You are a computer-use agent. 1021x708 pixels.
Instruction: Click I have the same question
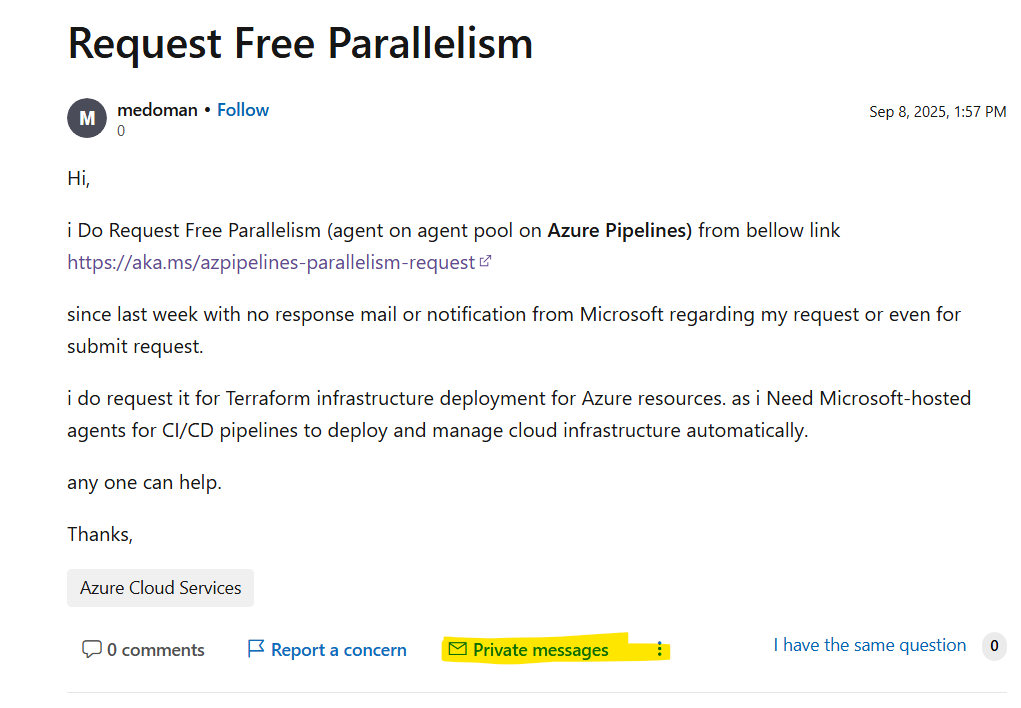click(x=869, y=645)
